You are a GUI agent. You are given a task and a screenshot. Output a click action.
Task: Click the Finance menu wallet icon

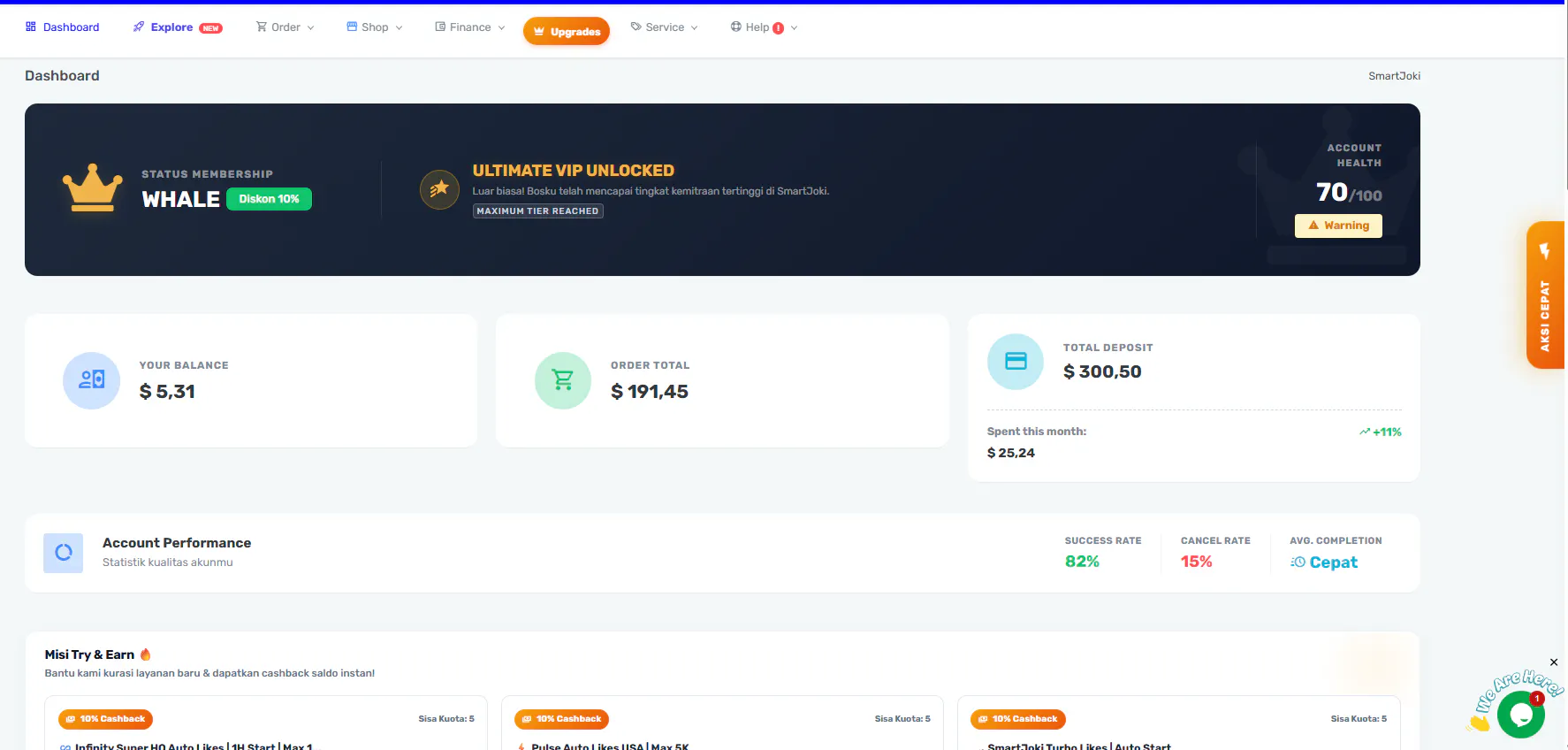pos(440,27)
